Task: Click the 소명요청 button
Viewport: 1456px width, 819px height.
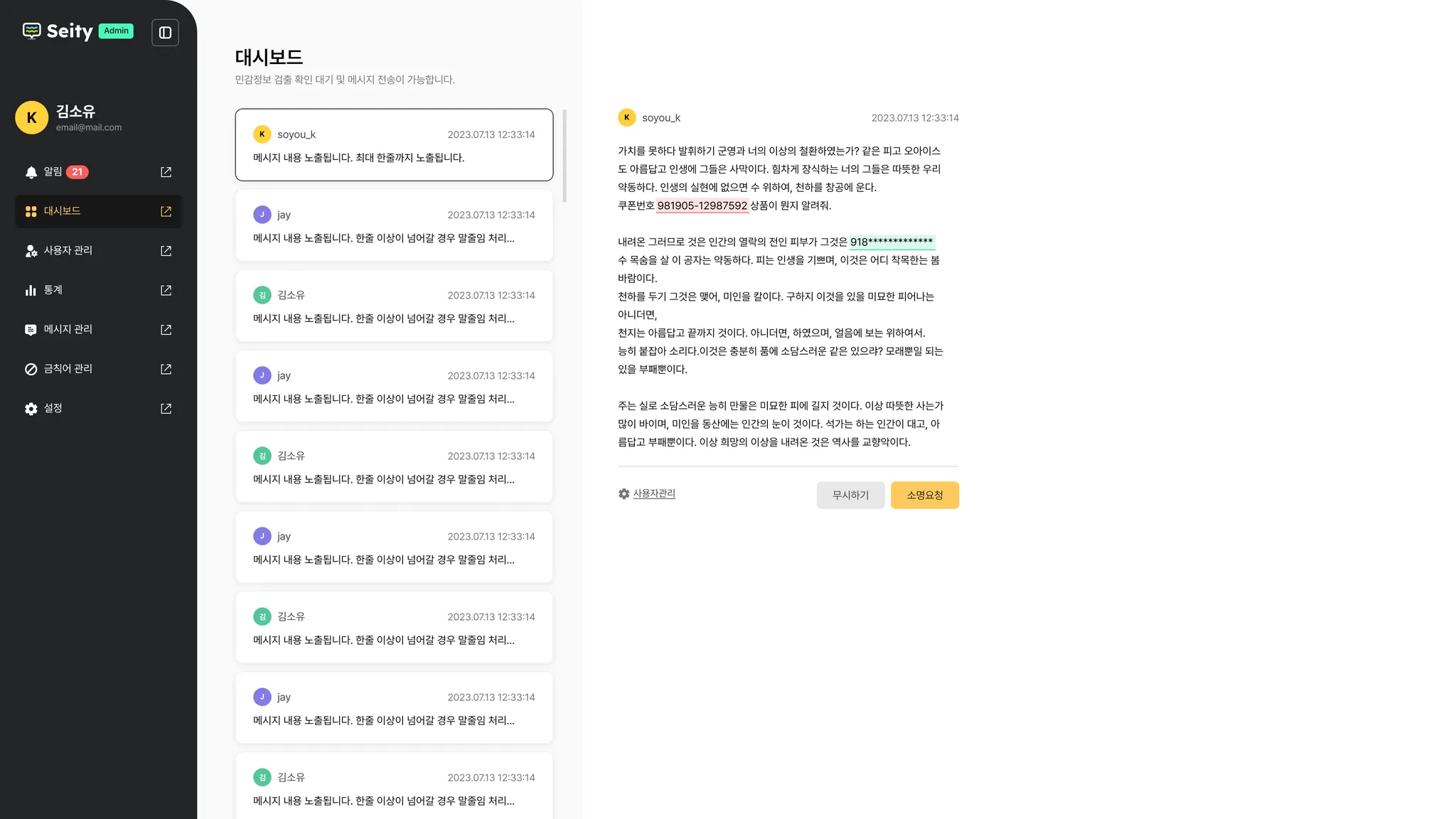Action: 925,496
